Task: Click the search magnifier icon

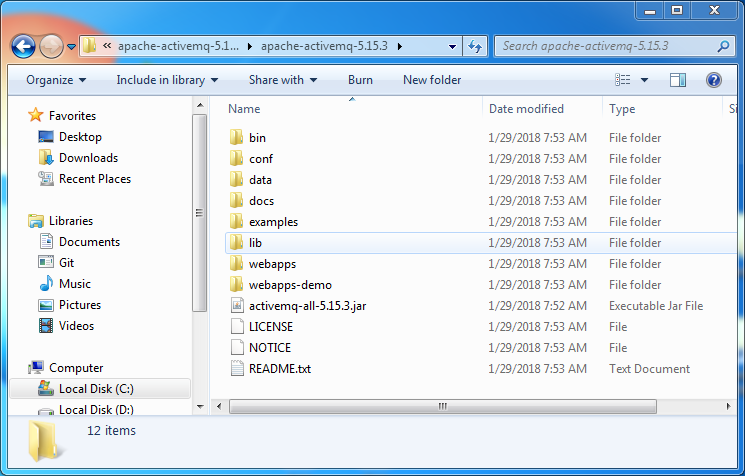Action: click(x=723, y=46)
